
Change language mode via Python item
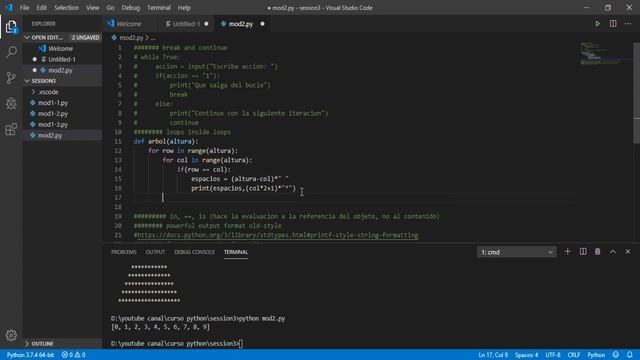pyautogui.click(x=596, y=355)
